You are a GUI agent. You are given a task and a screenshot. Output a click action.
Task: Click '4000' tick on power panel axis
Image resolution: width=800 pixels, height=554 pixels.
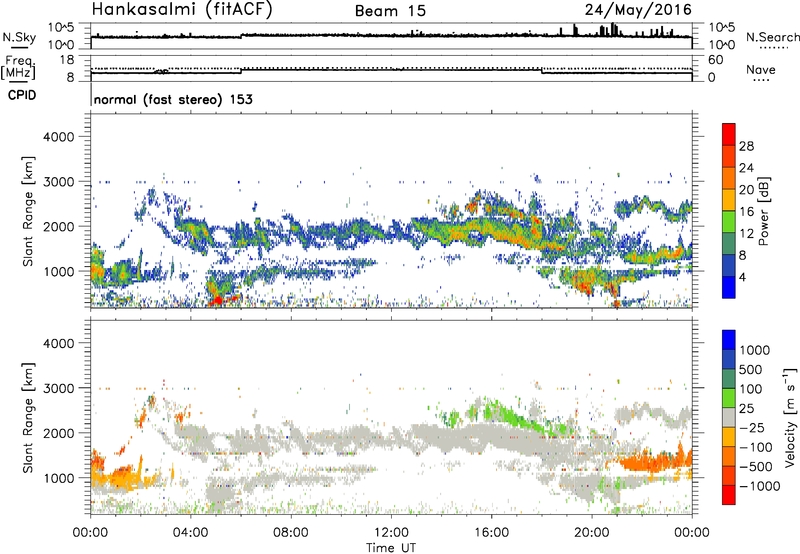point(58,137)
